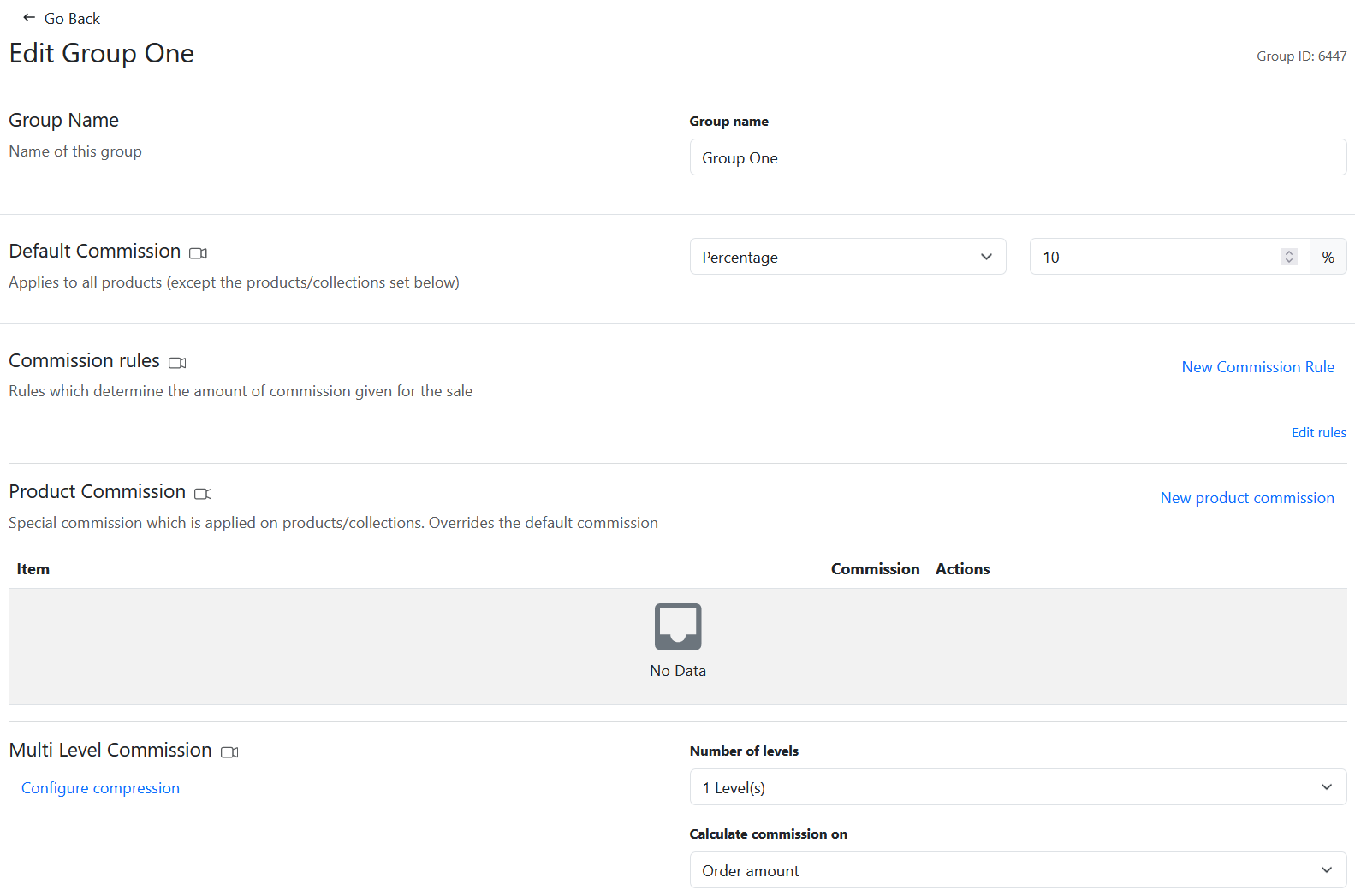
Task: Focus the Group name text field
Action: pyautogui.click(x=1017, y=158)
